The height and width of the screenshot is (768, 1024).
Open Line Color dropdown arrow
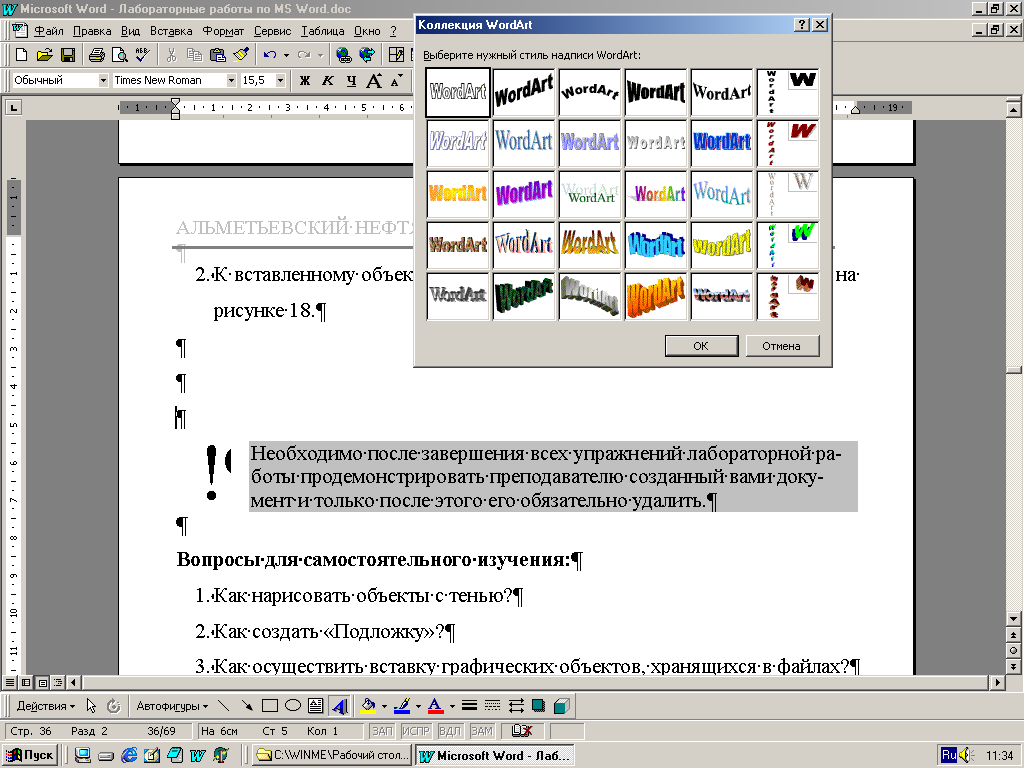pos(418,706)
